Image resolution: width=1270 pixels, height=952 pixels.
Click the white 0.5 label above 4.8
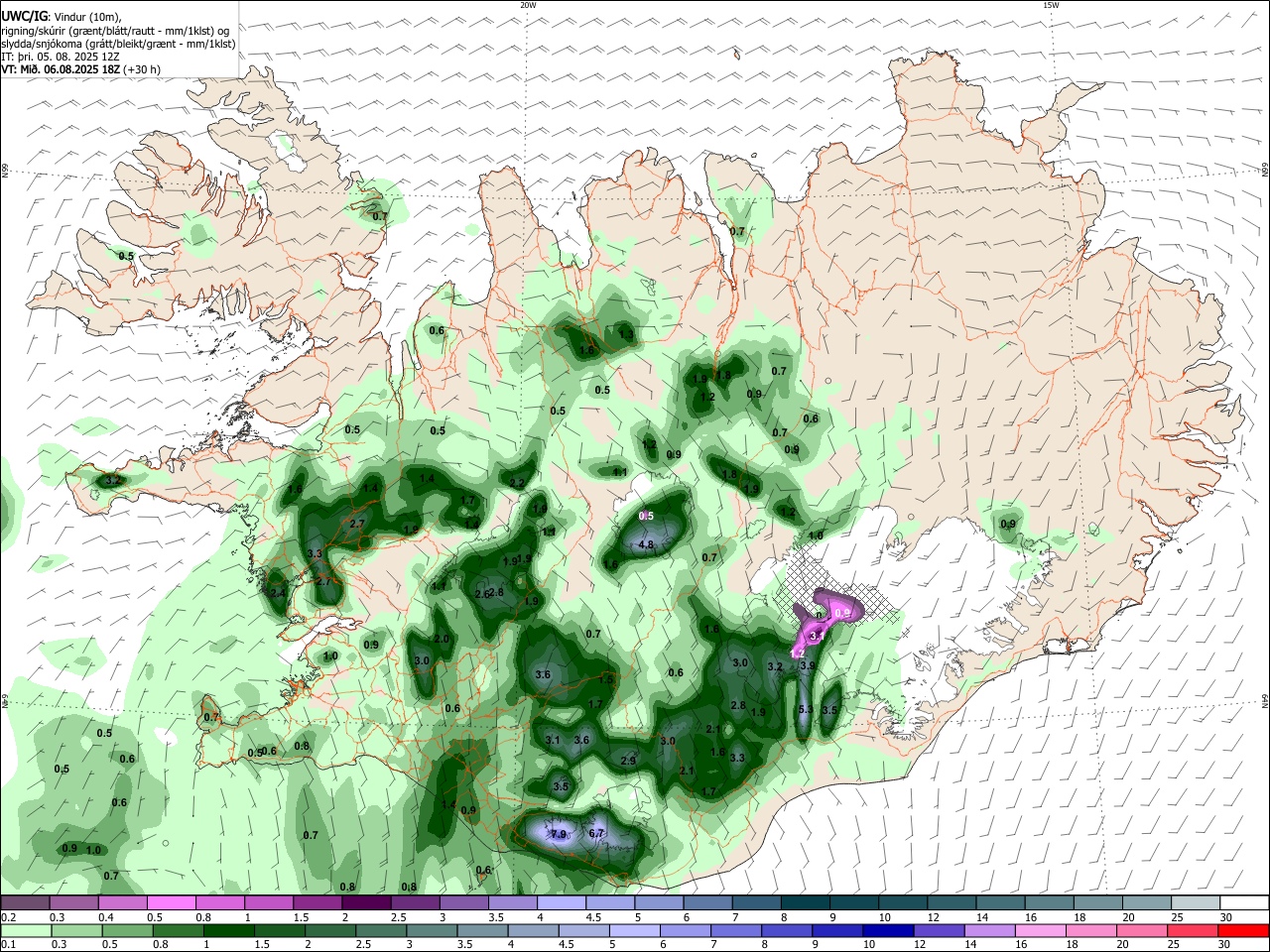(x=646, y=516)
